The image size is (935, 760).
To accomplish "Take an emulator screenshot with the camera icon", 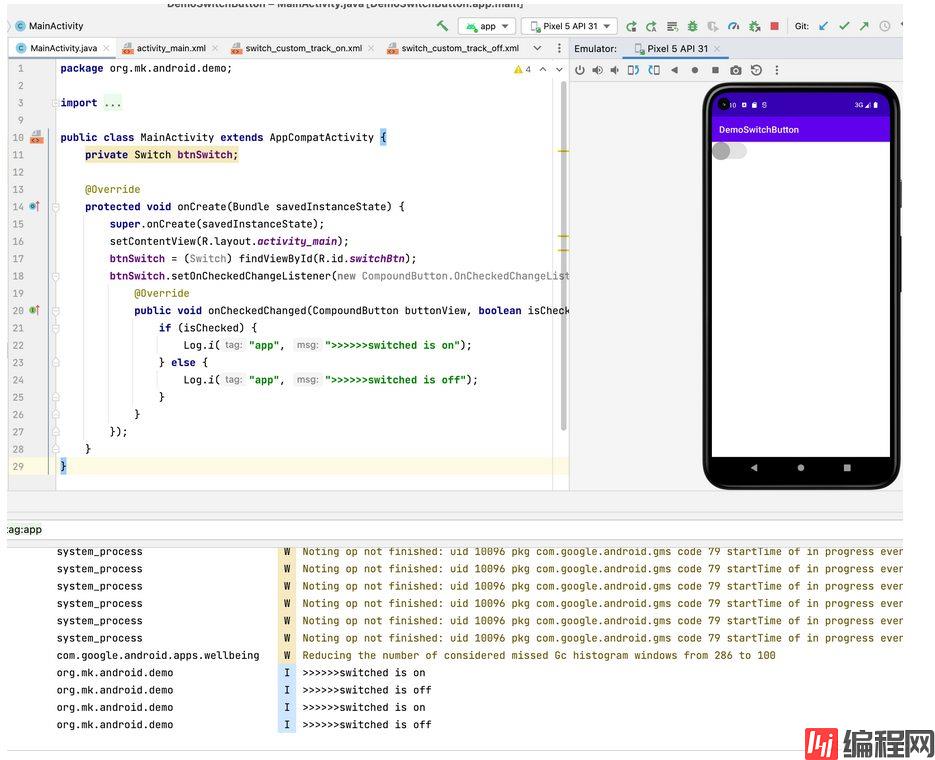I will (x=736, y=70).
